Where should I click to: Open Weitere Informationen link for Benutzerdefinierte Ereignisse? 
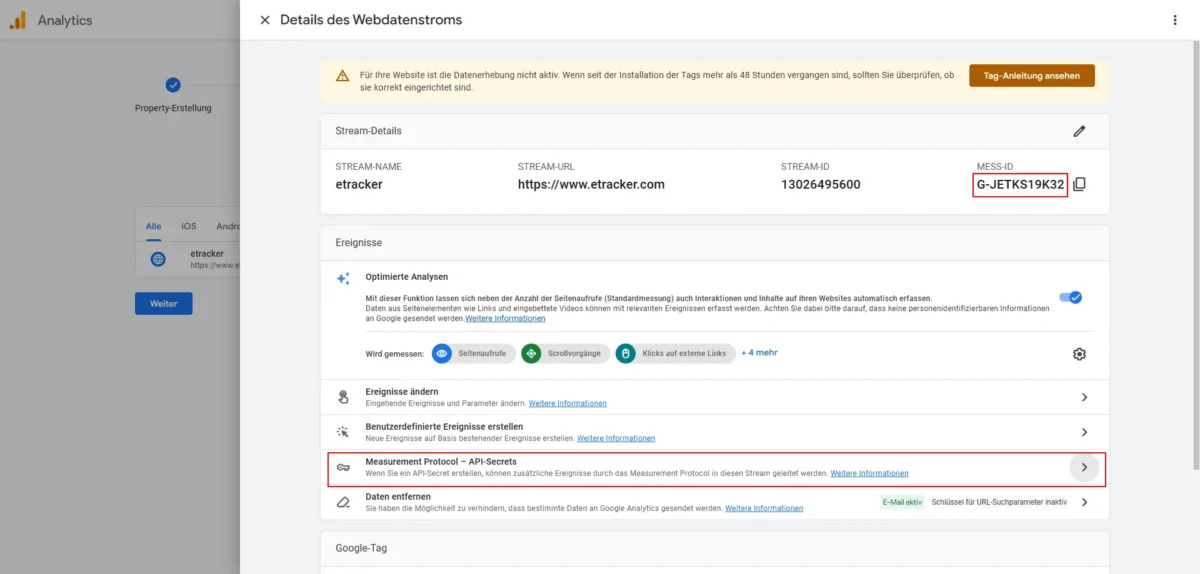tap(616, 438)
